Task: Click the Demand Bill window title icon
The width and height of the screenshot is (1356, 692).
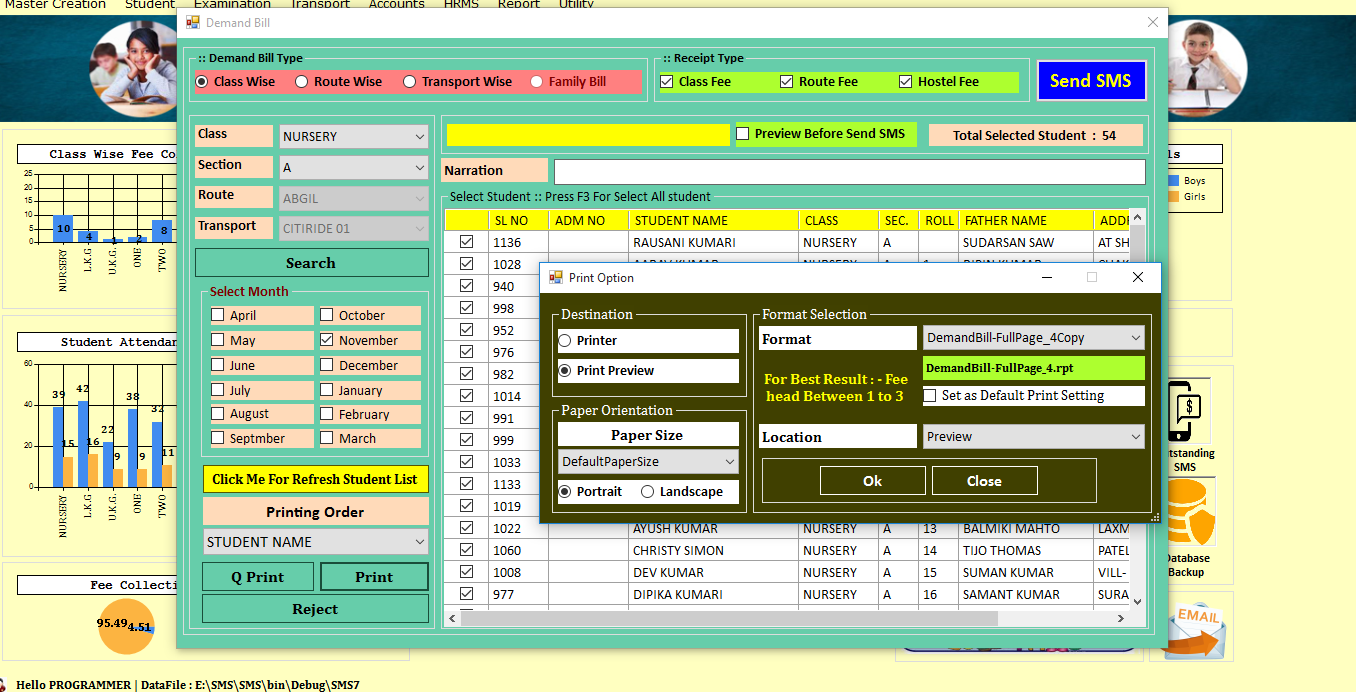Action: (194, 23)
